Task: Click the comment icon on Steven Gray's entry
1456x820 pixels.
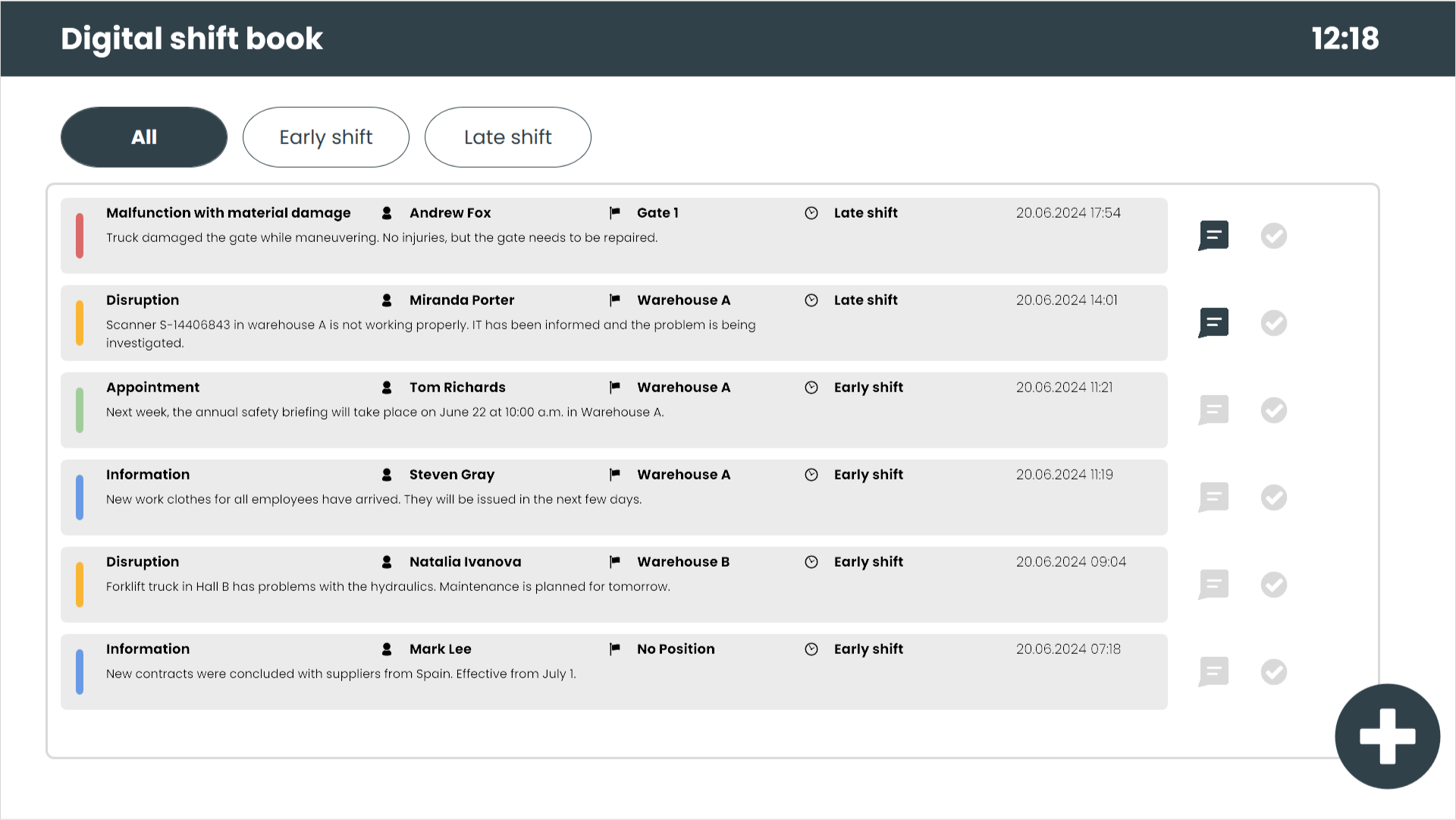Action: [x=1213, y=497]
